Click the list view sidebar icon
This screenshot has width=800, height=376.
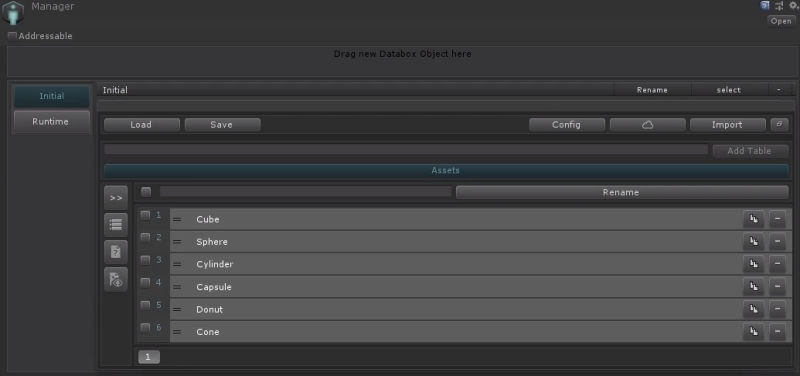coord(116,224)
